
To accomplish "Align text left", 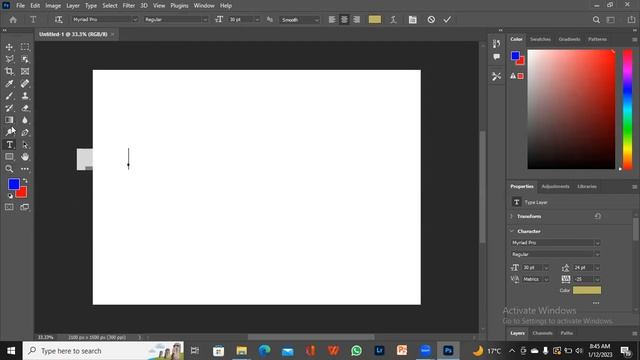I will click(x=332, y=20).
